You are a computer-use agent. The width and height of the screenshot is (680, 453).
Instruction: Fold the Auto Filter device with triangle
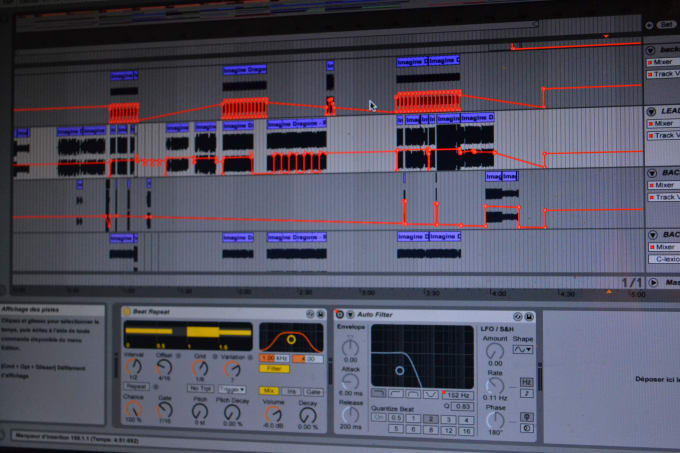[x=350, y=315]
